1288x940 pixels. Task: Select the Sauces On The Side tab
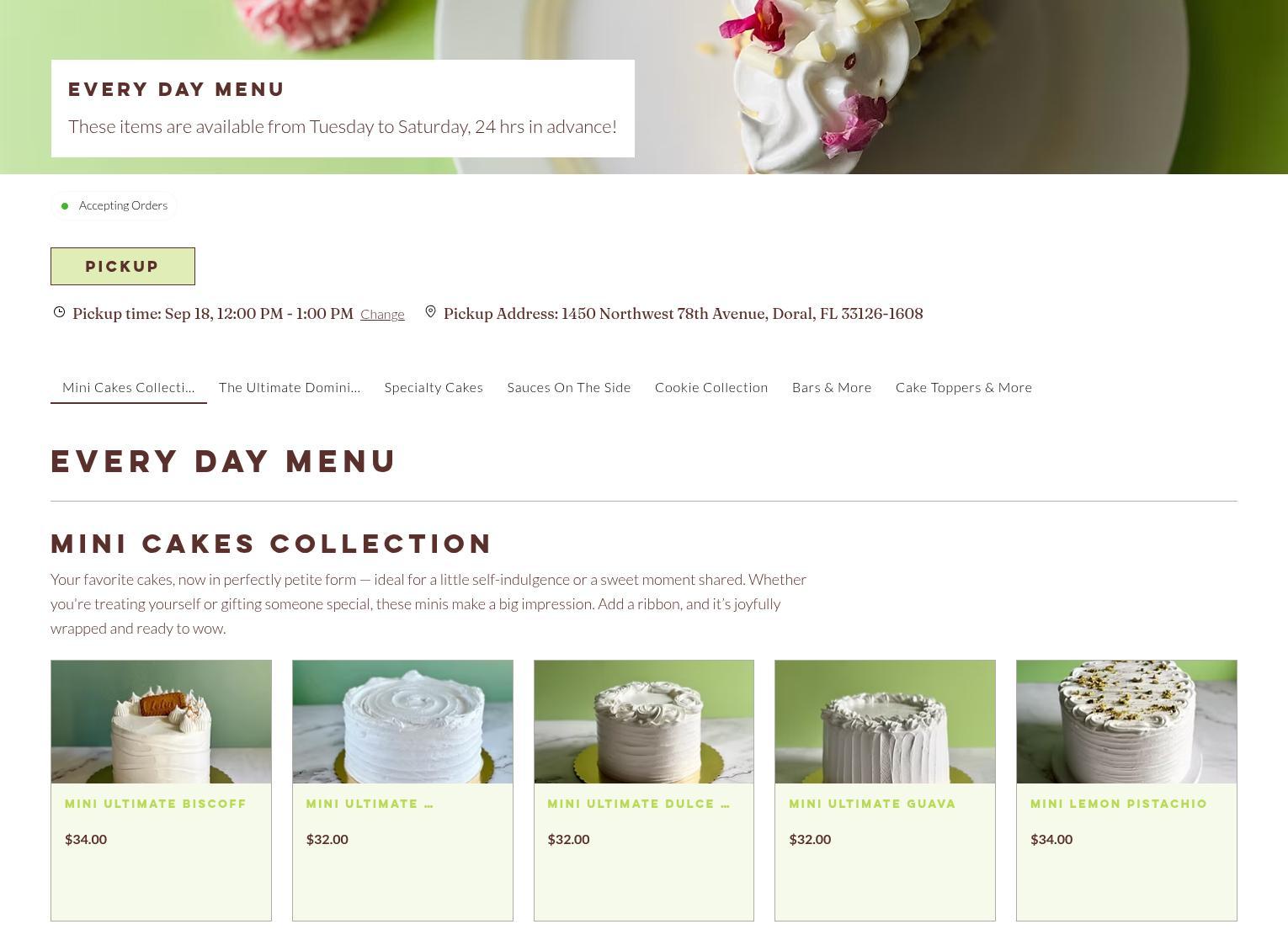(569, 387)
